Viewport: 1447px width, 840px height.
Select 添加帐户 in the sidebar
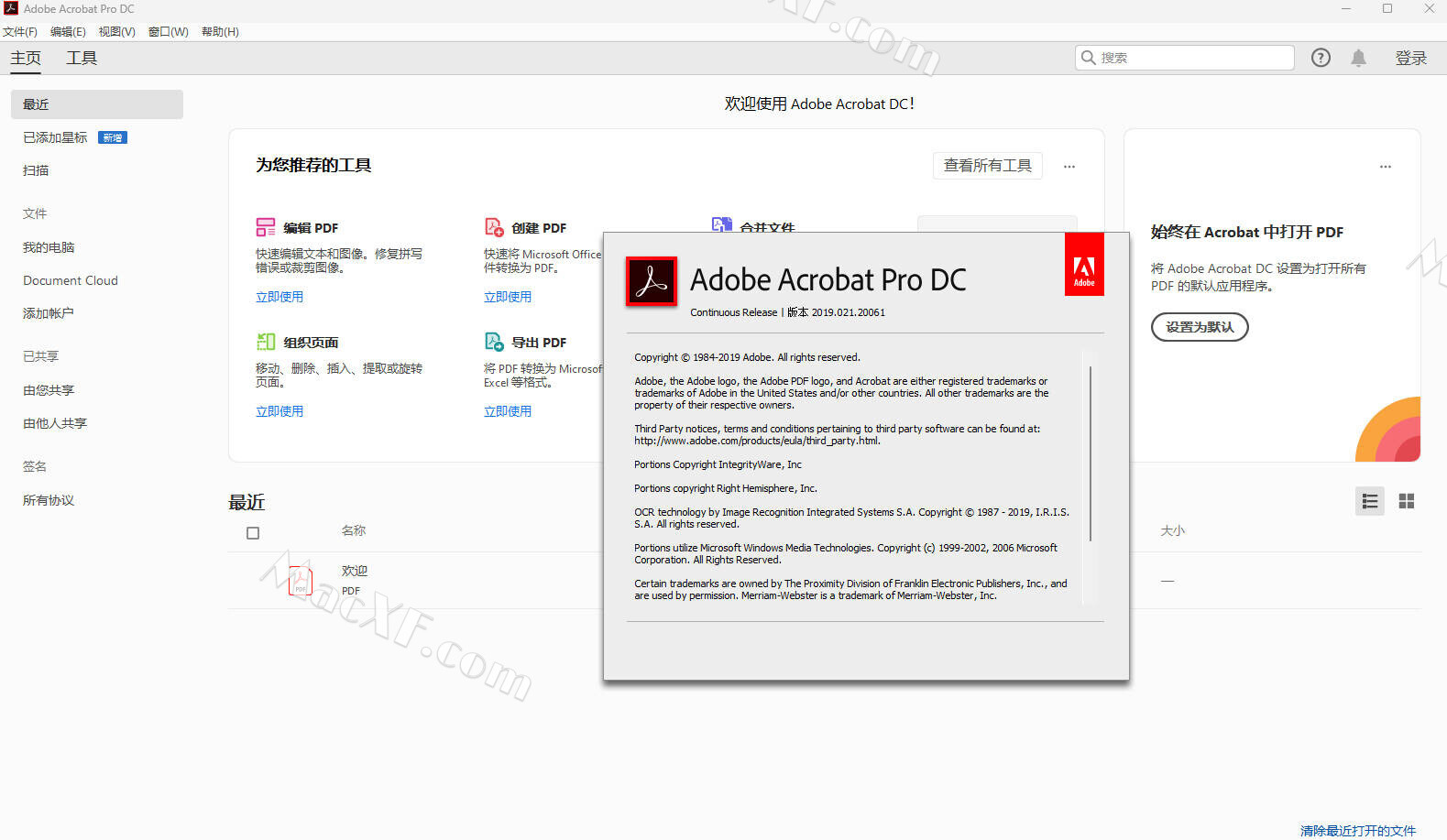(49, 313)
